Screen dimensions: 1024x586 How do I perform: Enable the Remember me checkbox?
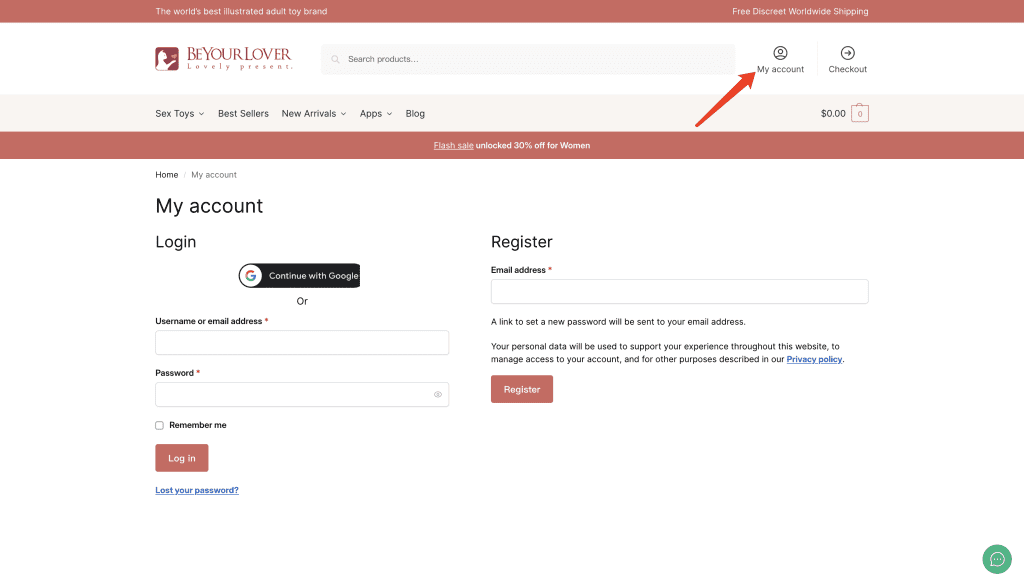coord(159,425)
